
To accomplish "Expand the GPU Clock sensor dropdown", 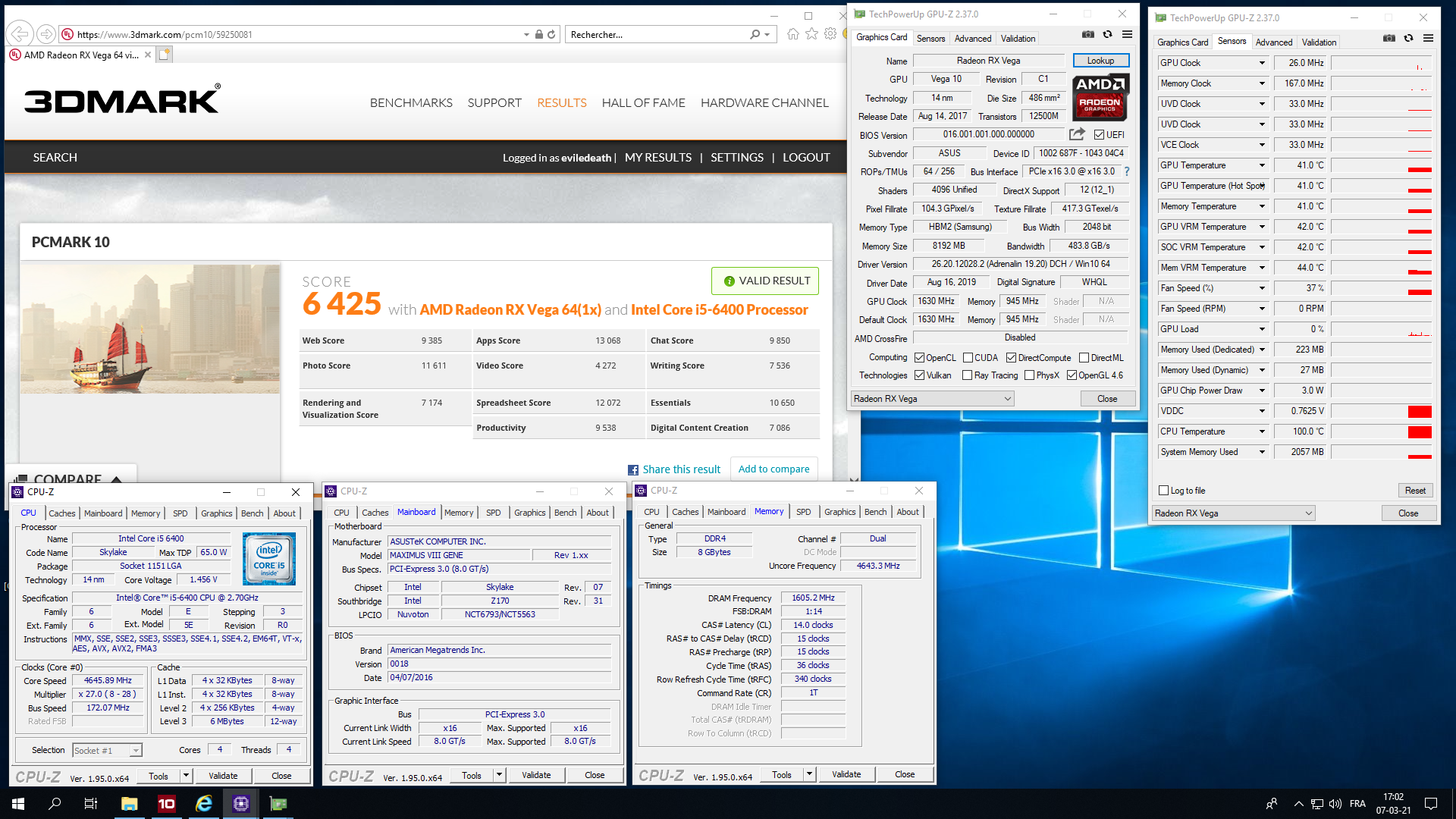I will [1262, 63].
